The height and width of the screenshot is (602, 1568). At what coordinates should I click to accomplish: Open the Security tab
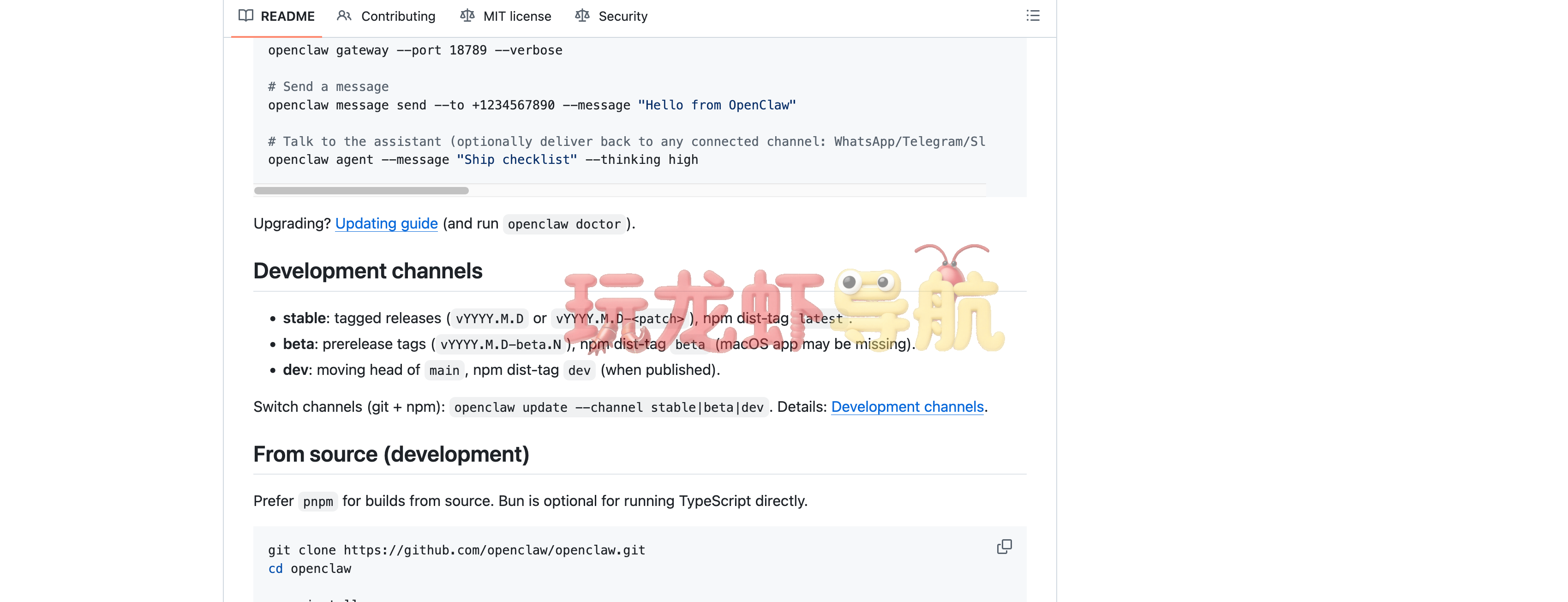click(611, 17)
